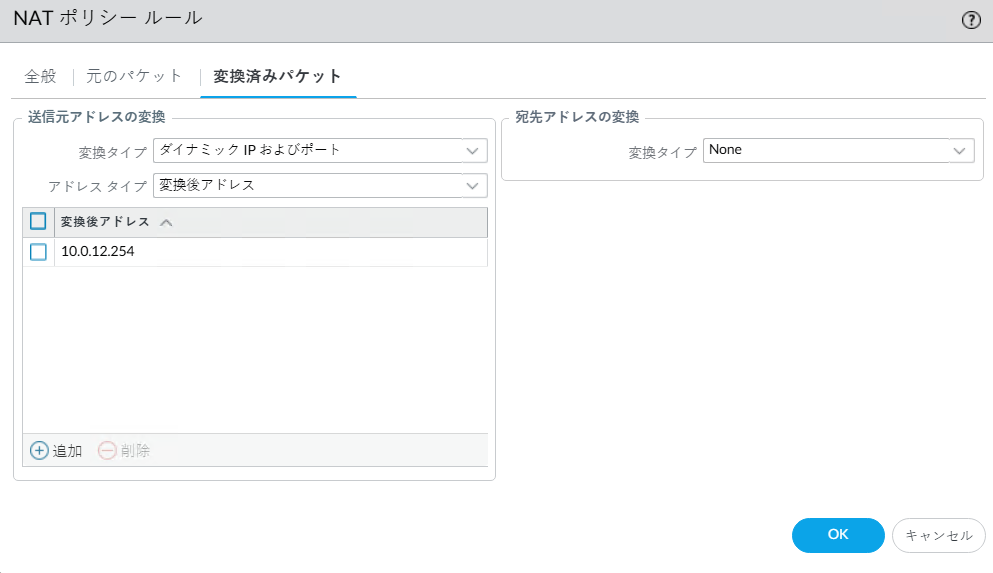The width and height of the screenshot is (993, 573).
Task: Select the 10.0.12.254 address entry
Action: [98, 252]
